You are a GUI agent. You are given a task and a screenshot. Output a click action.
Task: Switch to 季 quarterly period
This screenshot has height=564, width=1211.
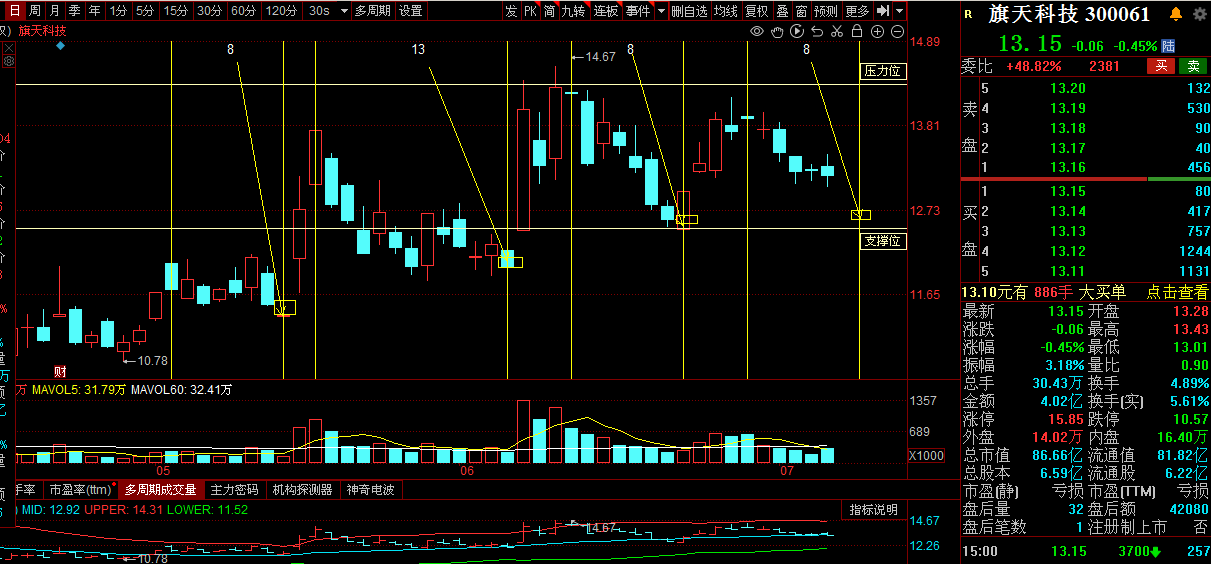74,11
